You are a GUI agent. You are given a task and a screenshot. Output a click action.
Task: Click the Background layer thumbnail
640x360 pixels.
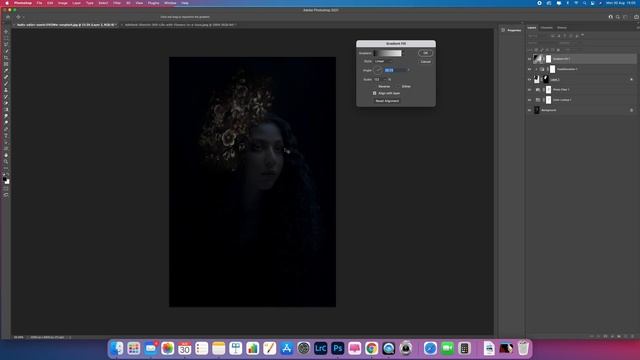pyautogui.click(x=537, y=110)
